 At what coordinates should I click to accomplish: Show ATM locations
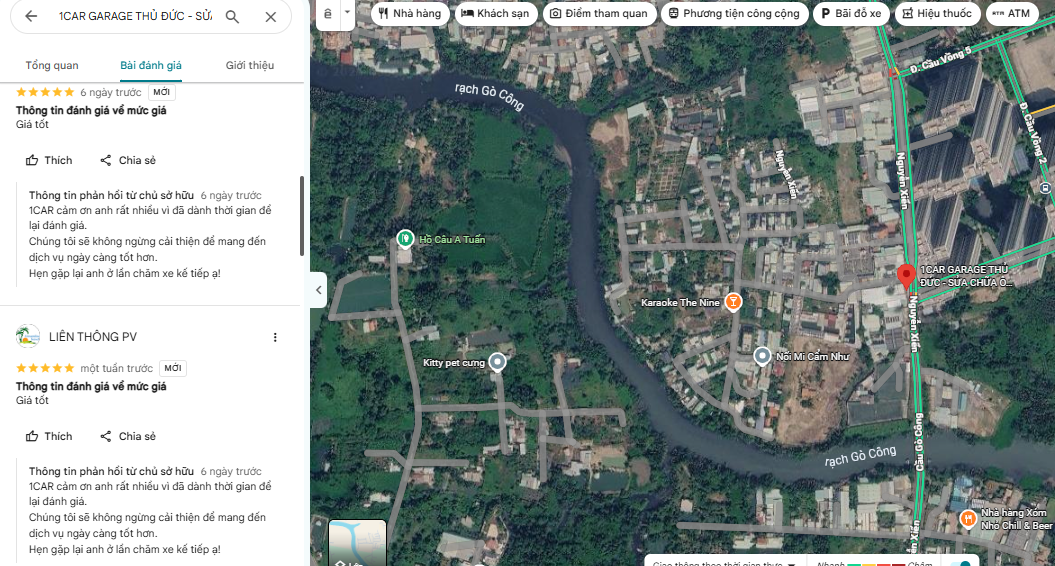pos(1011,13)
